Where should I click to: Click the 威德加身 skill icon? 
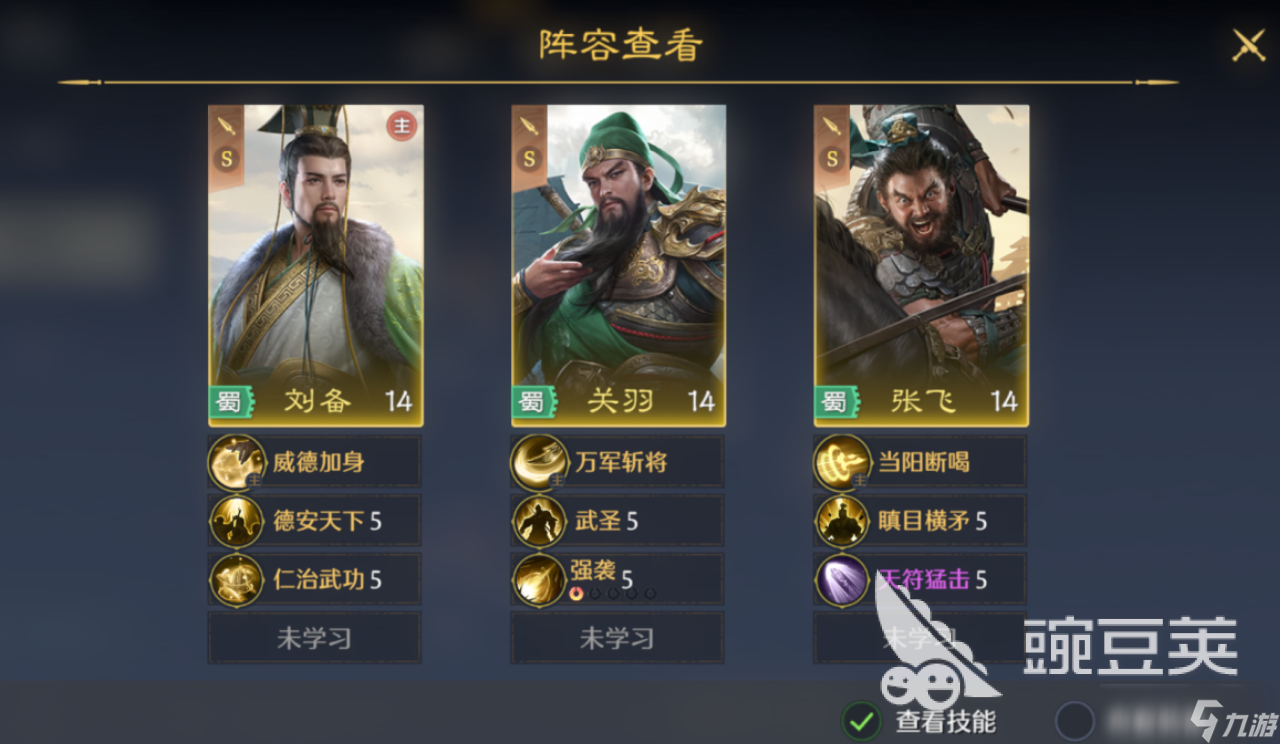[237, 463]
